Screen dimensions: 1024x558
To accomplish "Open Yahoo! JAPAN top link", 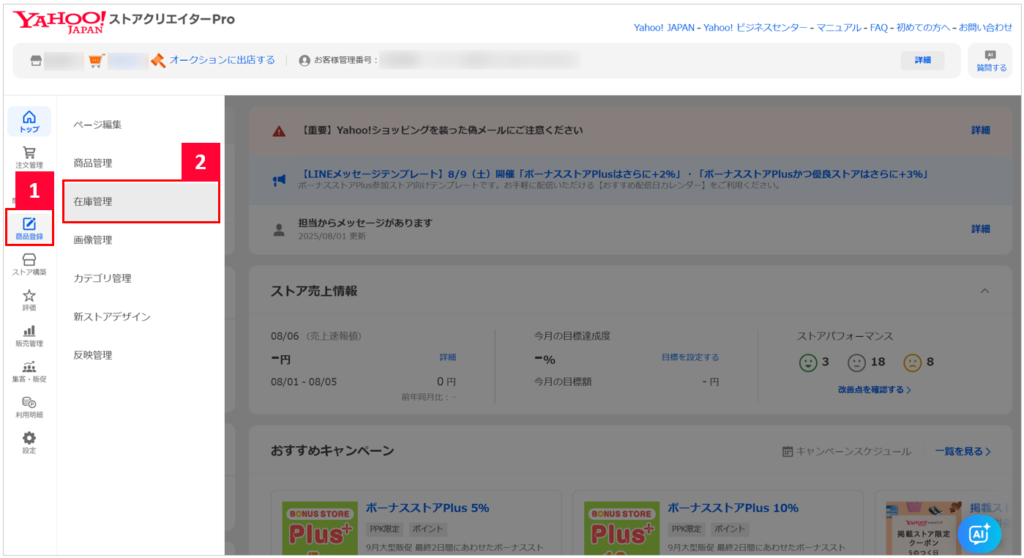I will coord(664,27).
